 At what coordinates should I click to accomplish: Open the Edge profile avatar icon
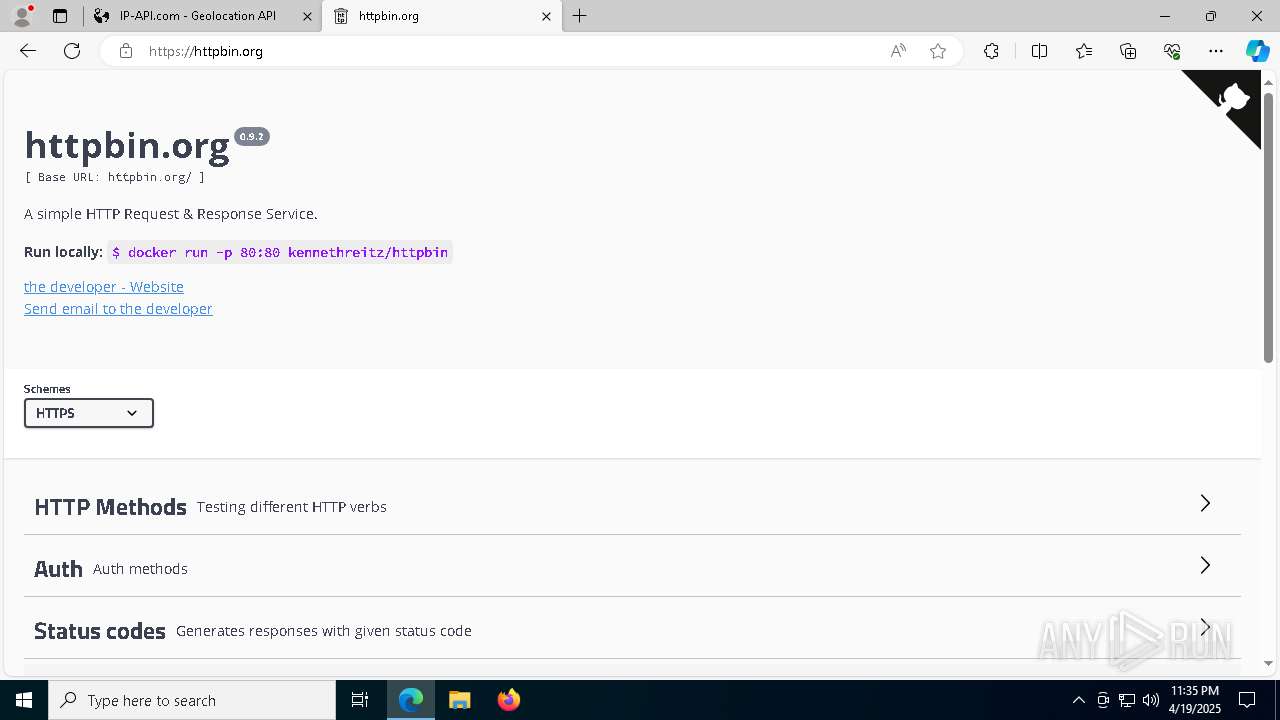click(22, 16)
